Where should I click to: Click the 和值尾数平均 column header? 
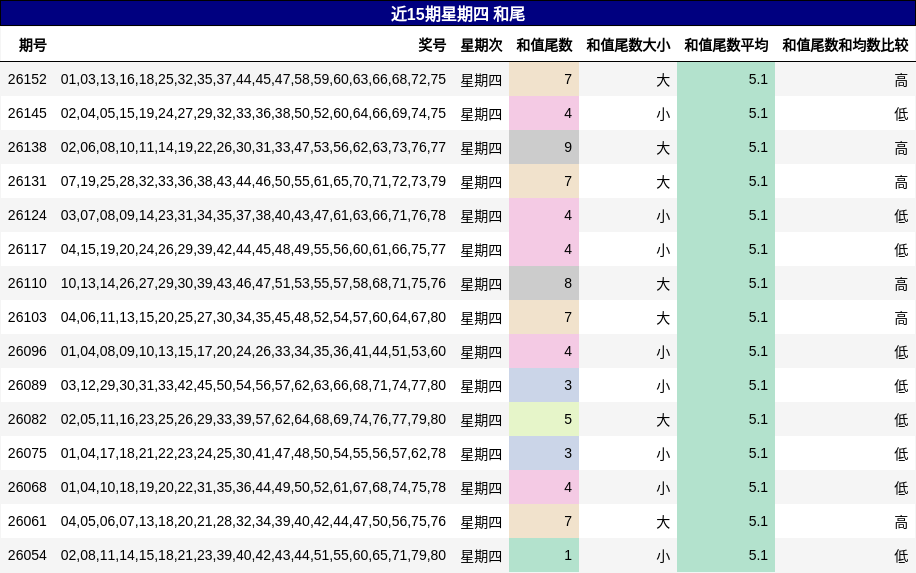(726, 45)
